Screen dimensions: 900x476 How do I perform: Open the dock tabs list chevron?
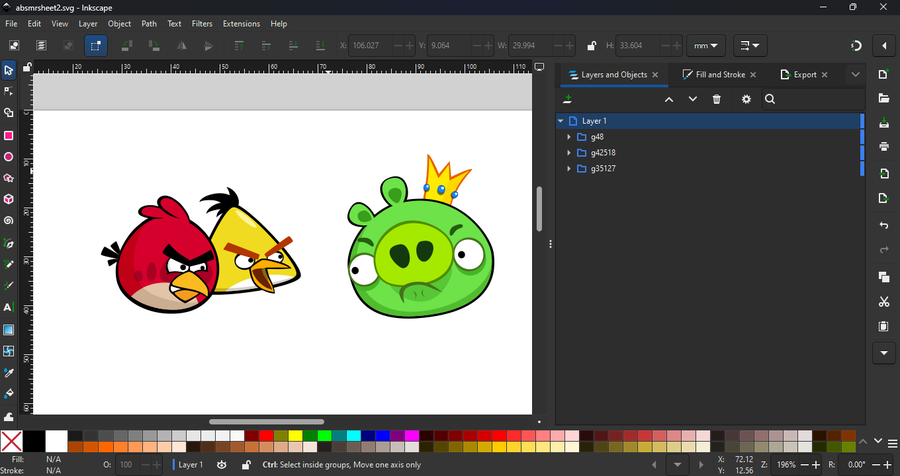pos(855,75)
